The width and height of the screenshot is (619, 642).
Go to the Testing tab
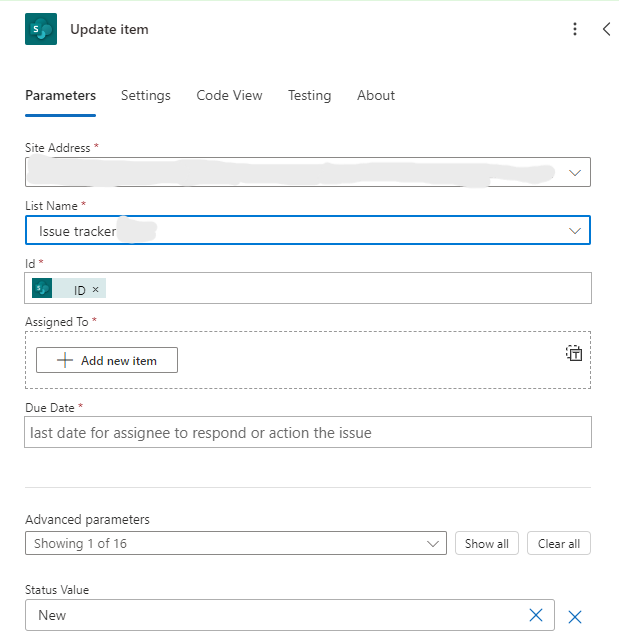(310, 95)
